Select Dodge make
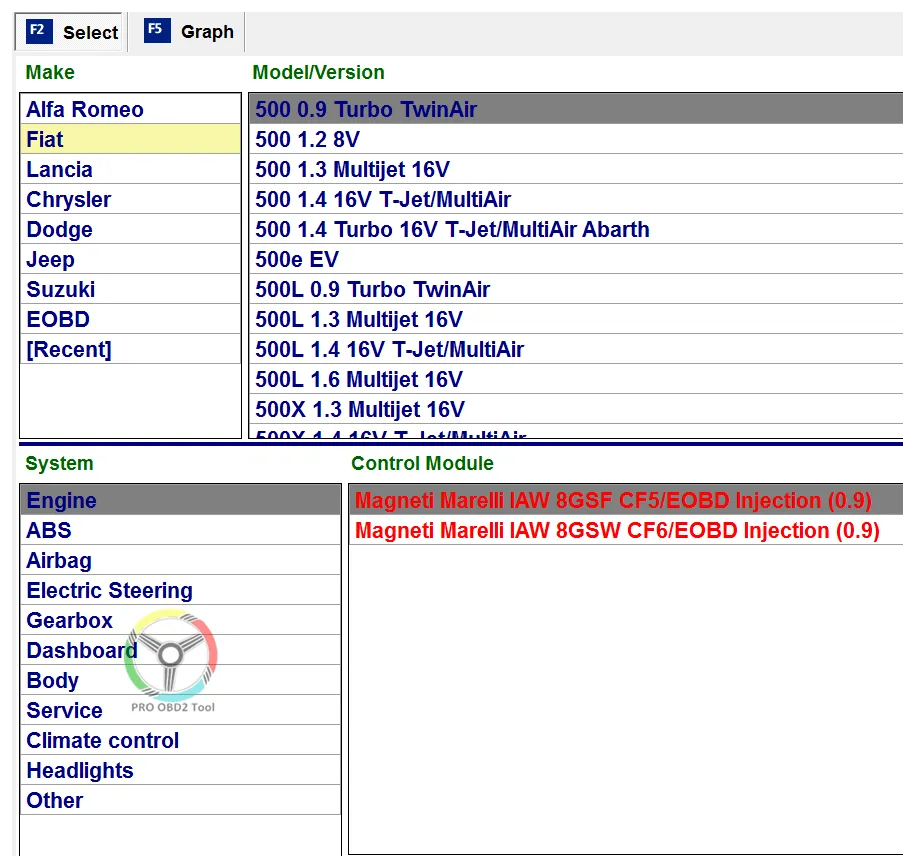Screen dimensions: 903x856 (x=130, y=229)
